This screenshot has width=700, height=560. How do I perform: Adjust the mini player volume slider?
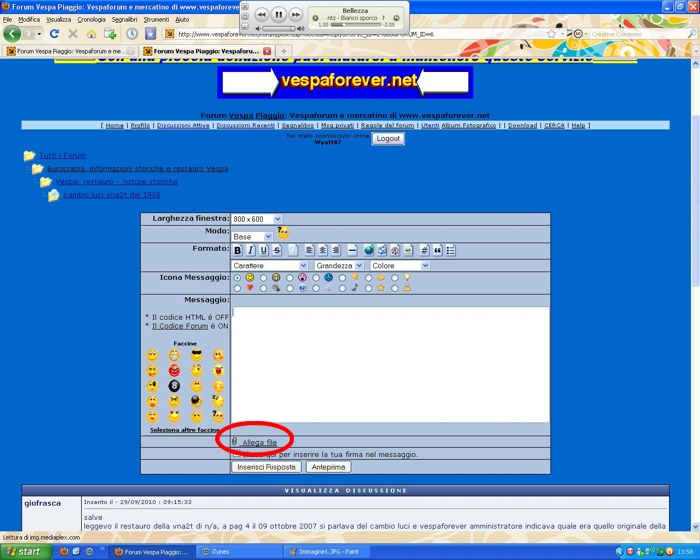[x=279, y=29]
